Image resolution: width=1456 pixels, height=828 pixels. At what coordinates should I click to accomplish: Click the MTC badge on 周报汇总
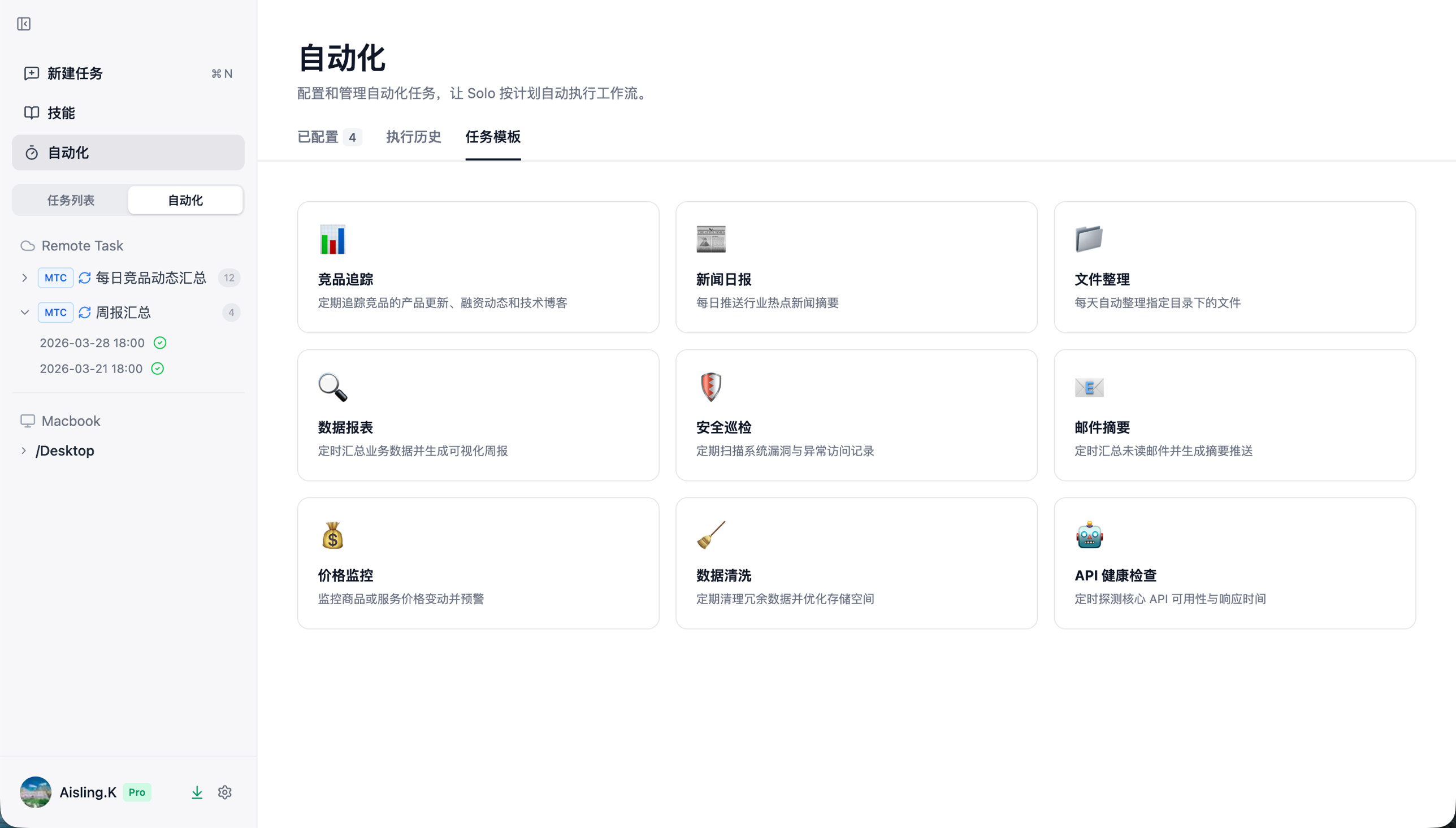pyautogui.click(x=55, y=312)
